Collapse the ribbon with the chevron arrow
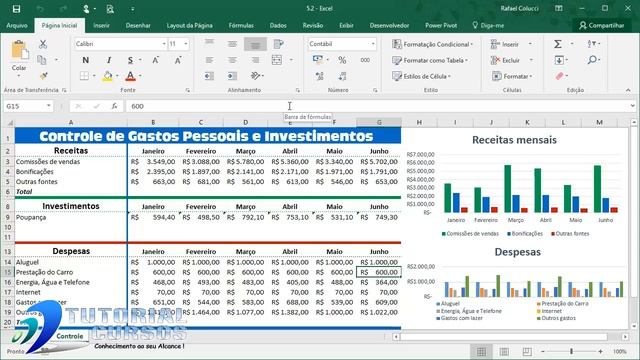 coord(628,90)
